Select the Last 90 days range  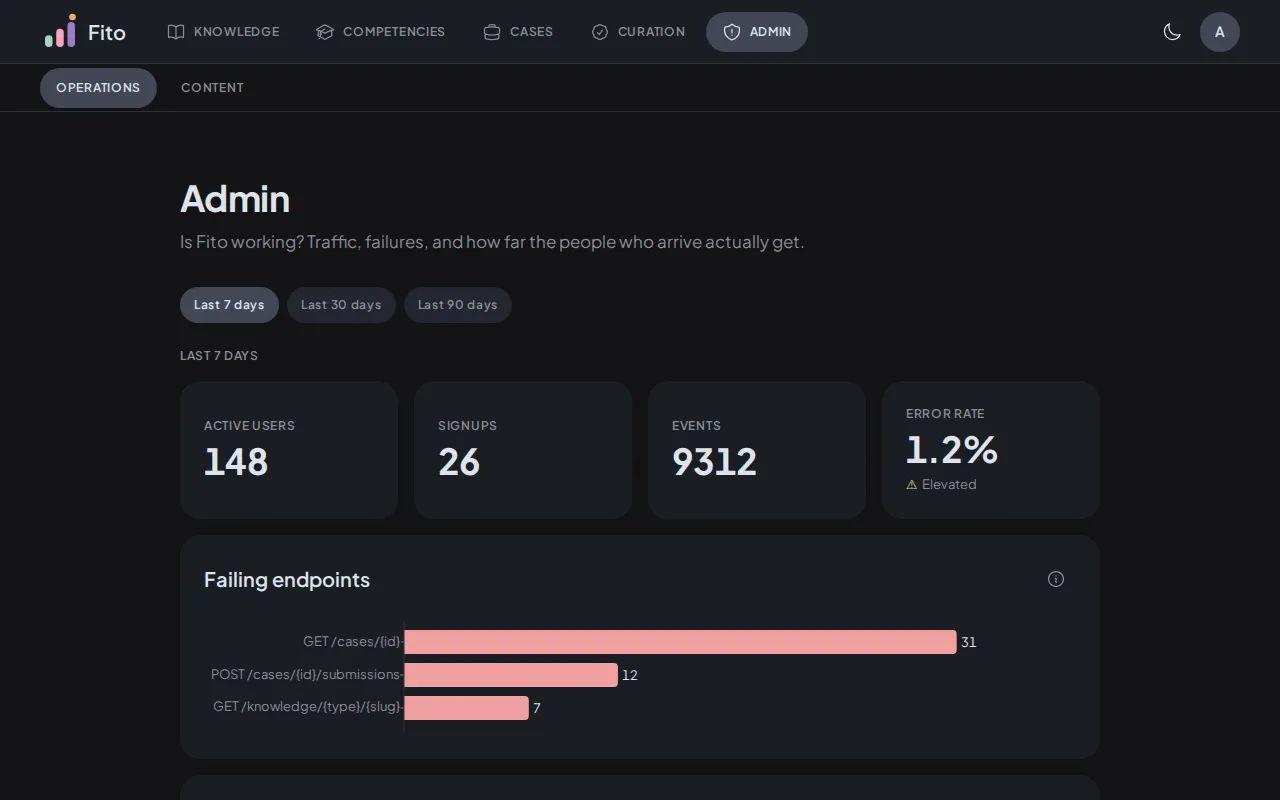point(457,305)
